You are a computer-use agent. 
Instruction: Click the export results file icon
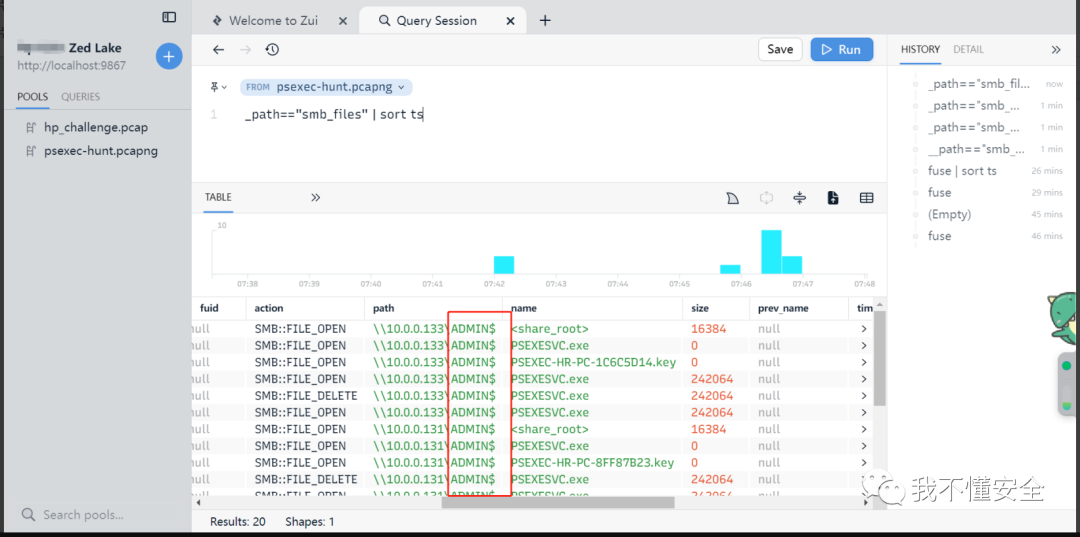coord(833,198)
